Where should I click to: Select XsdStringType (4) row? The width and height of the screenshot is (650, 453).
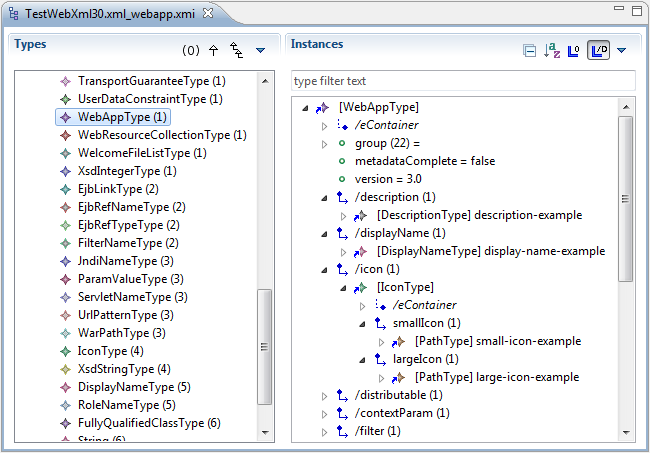pyautogui.click(x=124, y=369)
